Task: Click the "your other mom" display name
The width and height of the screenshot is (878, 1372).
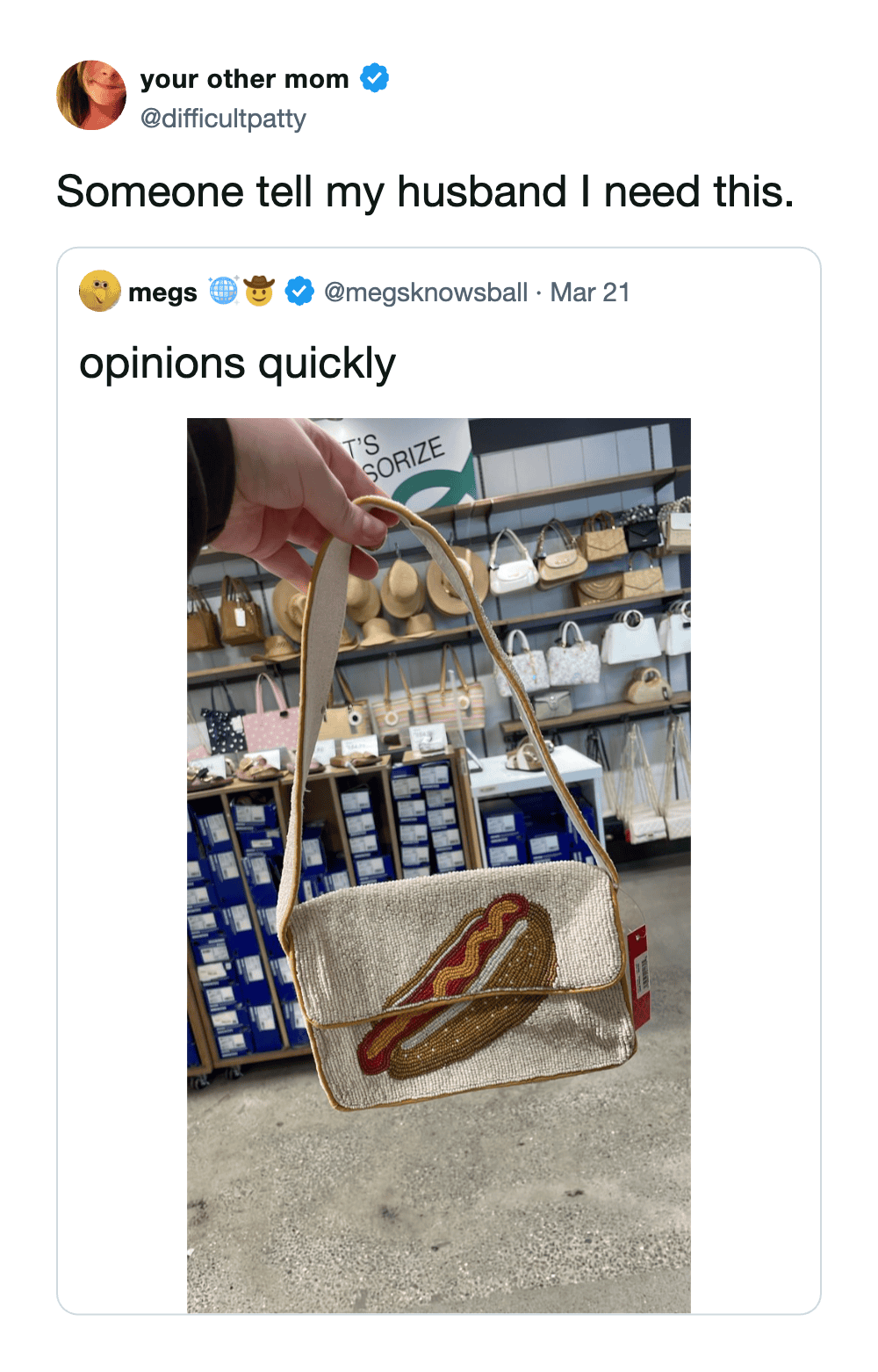Action: (x=244, y=79)
